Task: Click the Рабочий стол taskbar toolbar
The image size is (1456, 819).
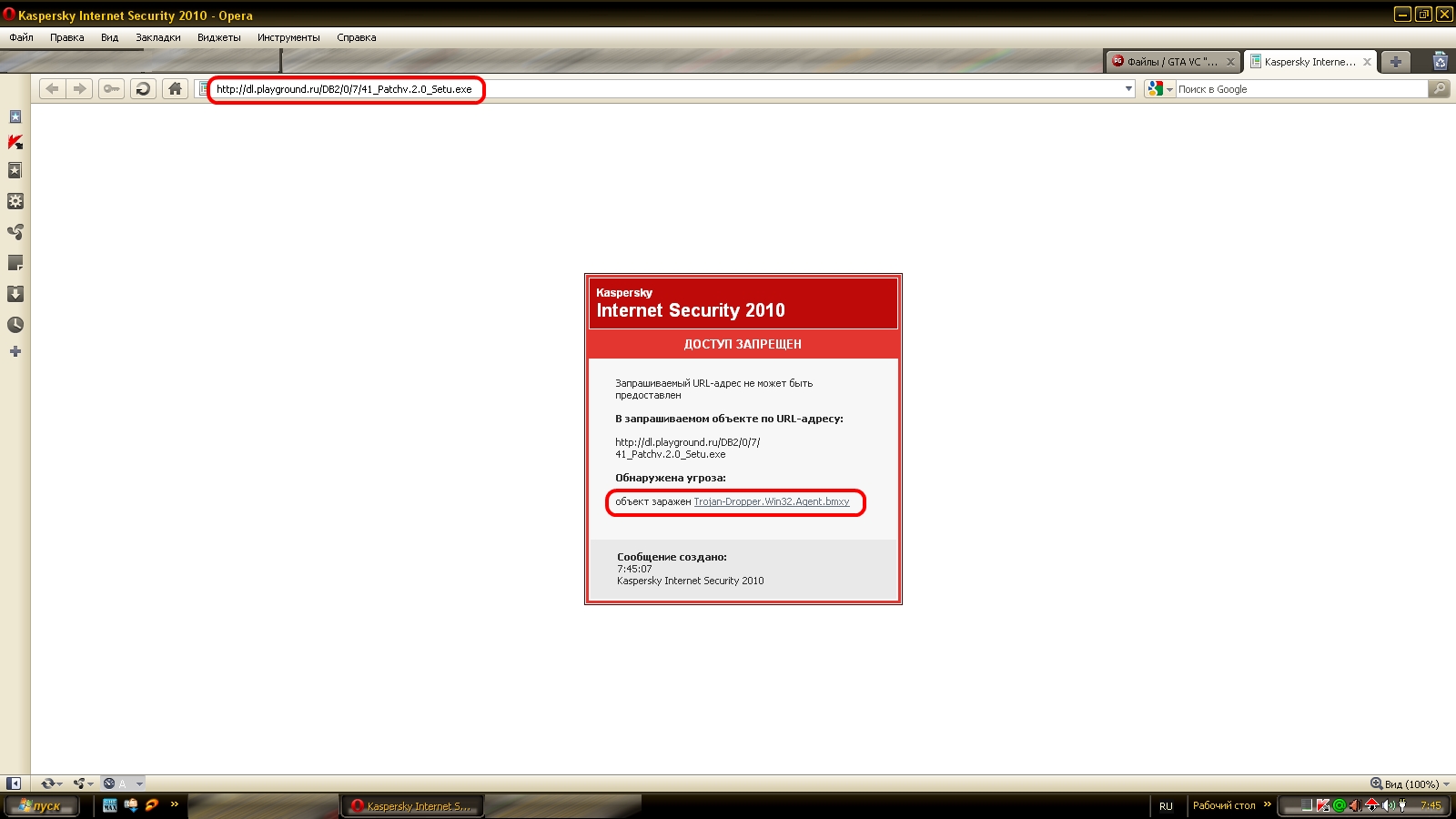Action: (x=1224, y=805)
